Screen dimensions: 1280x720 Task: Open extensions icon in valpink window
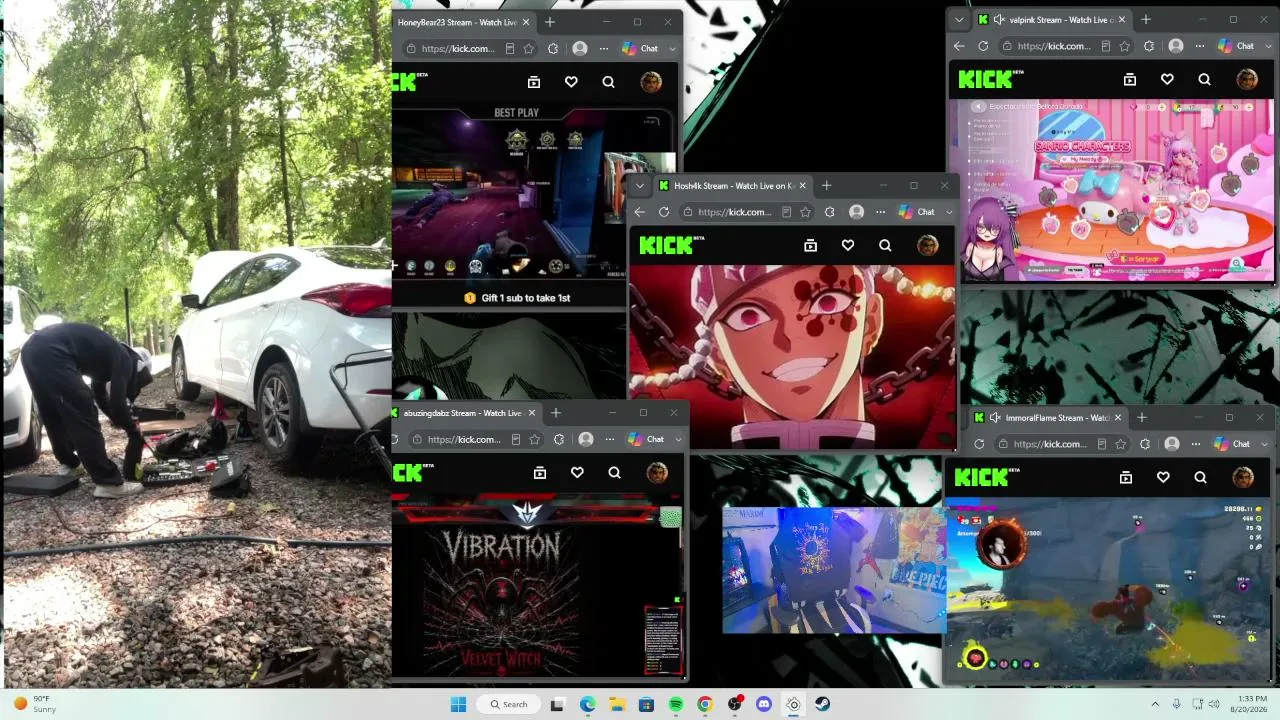(x=1148, y=46)
